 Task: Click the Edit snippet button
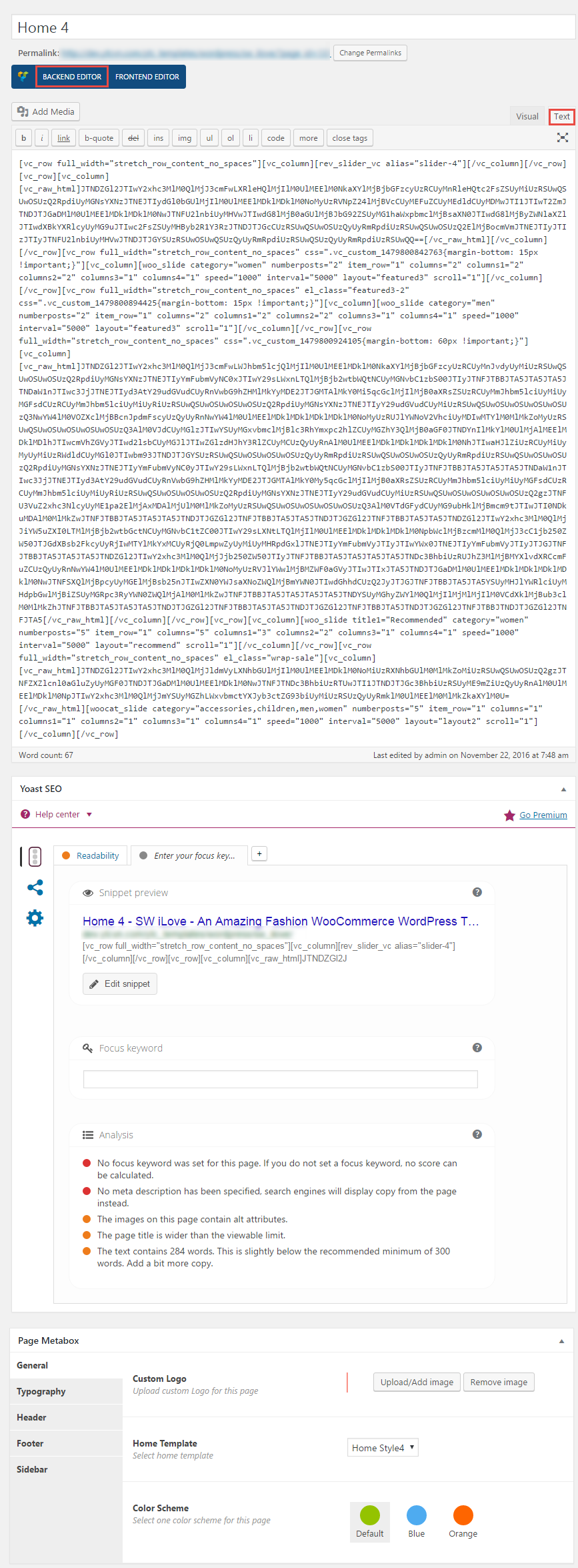120,984
